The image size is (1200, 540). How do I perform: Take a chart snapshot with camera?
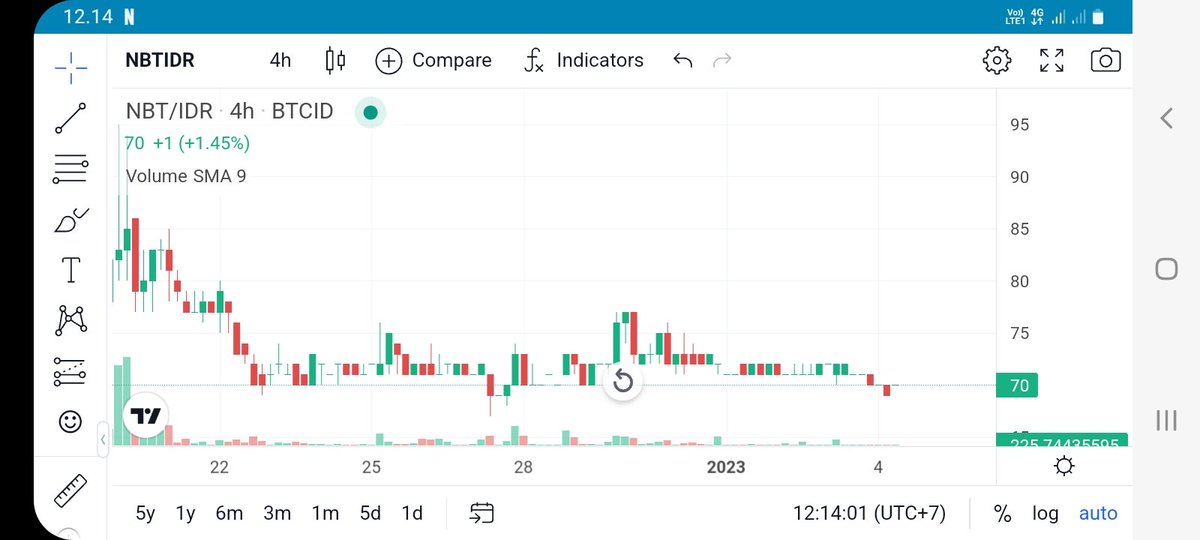click(x=1105, y=60)
